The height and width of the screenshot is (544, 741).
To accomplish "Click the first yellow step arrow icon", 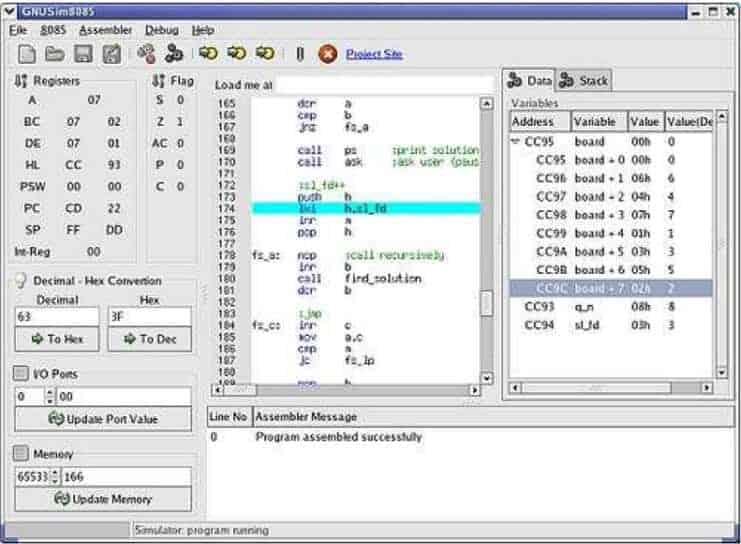I will 208,53.
